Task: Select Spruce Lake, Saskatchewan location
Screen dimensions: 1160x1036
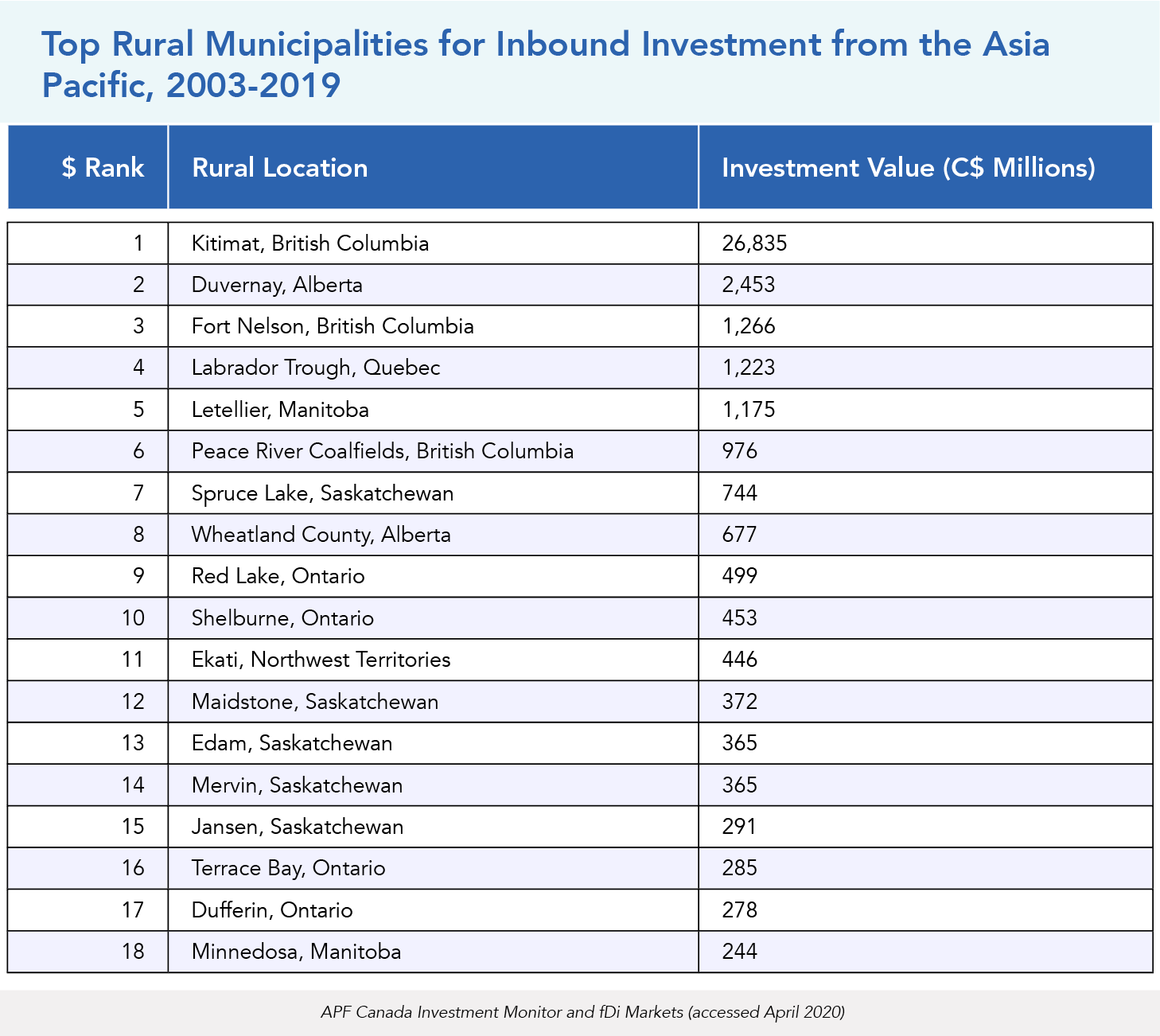Action: tap(322, 493)
